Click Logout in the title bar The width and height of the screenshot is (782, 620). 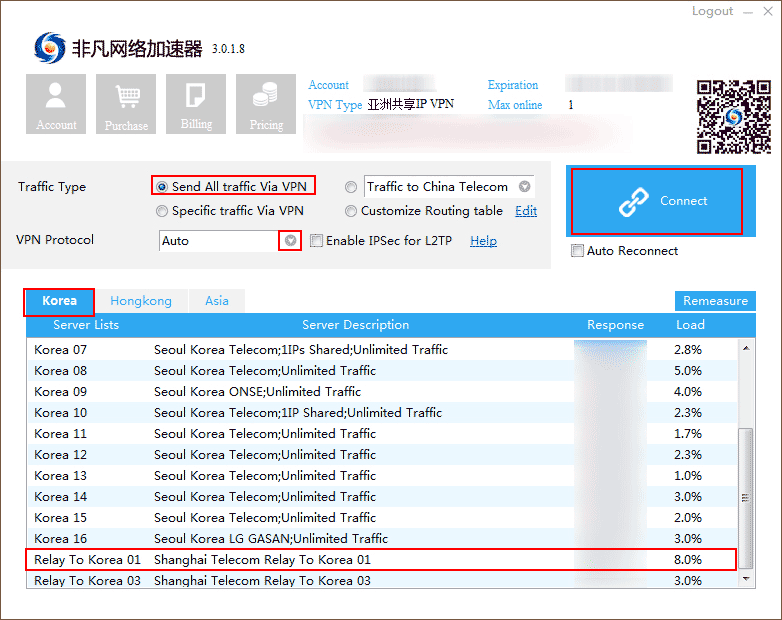[712, 11]
